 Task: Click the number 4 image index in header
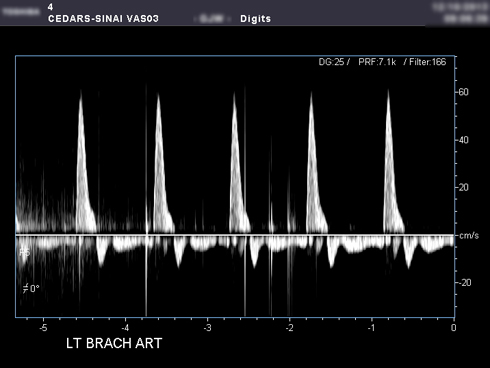click(50, 7)
